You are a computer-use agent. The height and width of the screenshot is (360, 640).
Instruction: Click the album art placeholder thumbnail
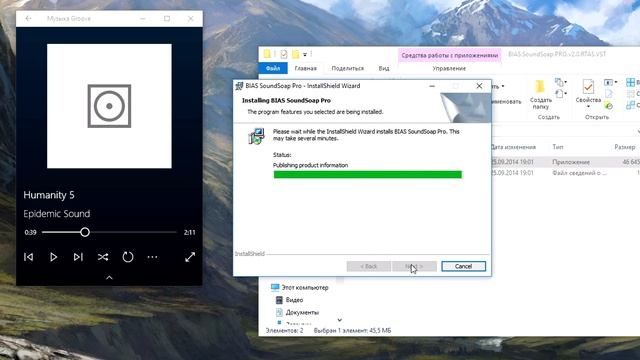click(x=109, y=106)
